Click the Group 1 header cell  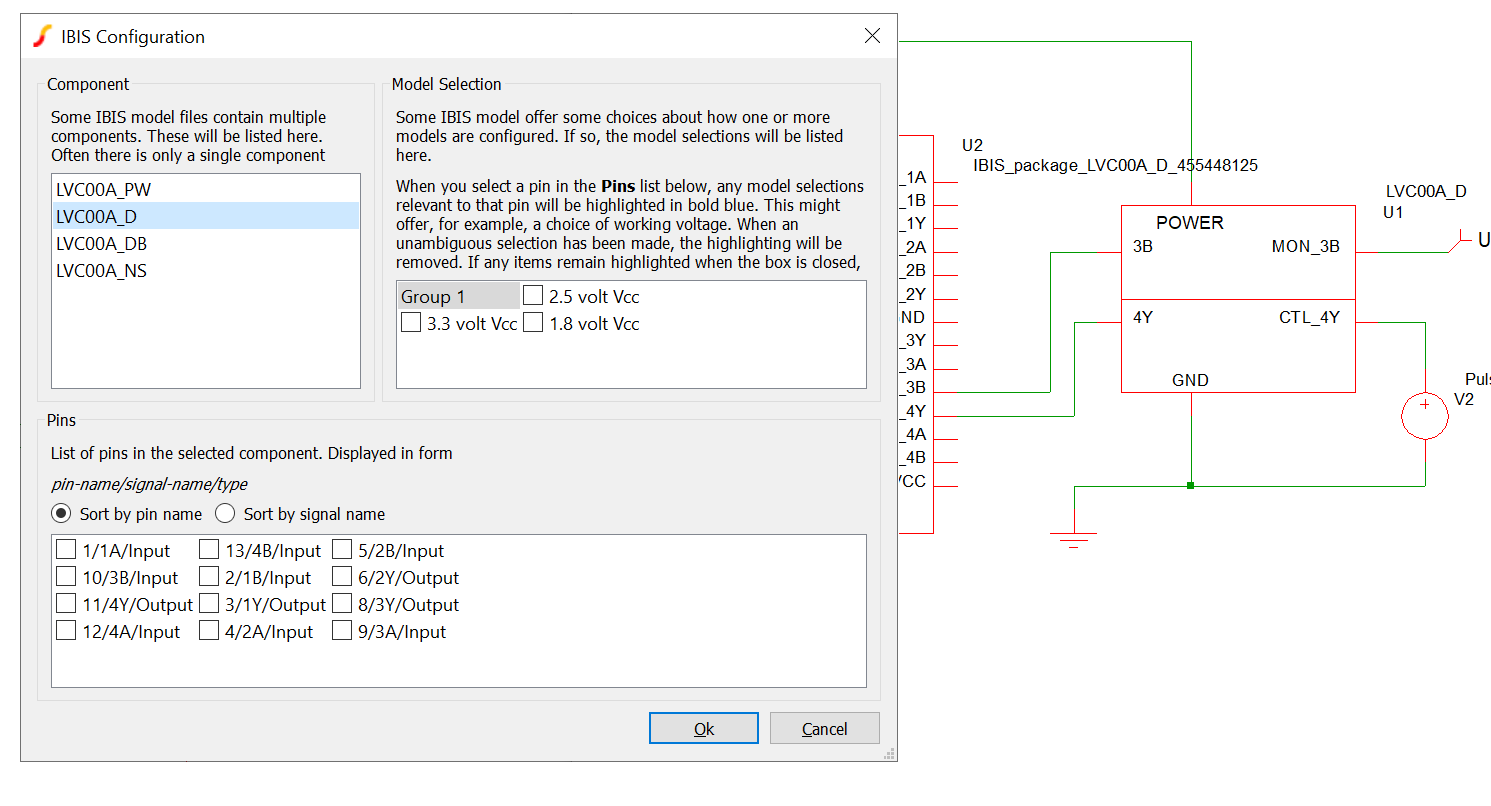click(458, 296)
